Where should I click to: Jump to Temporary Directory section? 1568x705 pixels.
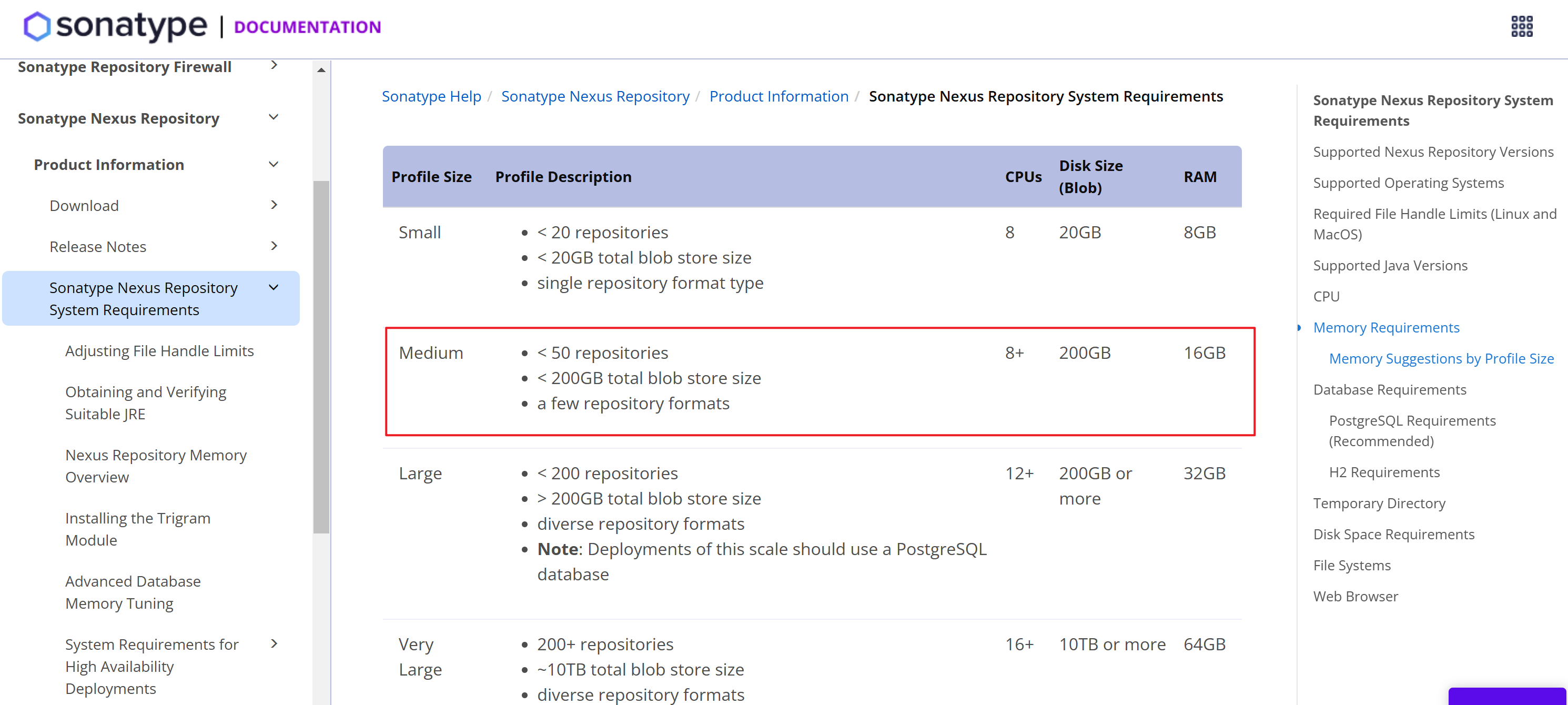coord(1379,503)
